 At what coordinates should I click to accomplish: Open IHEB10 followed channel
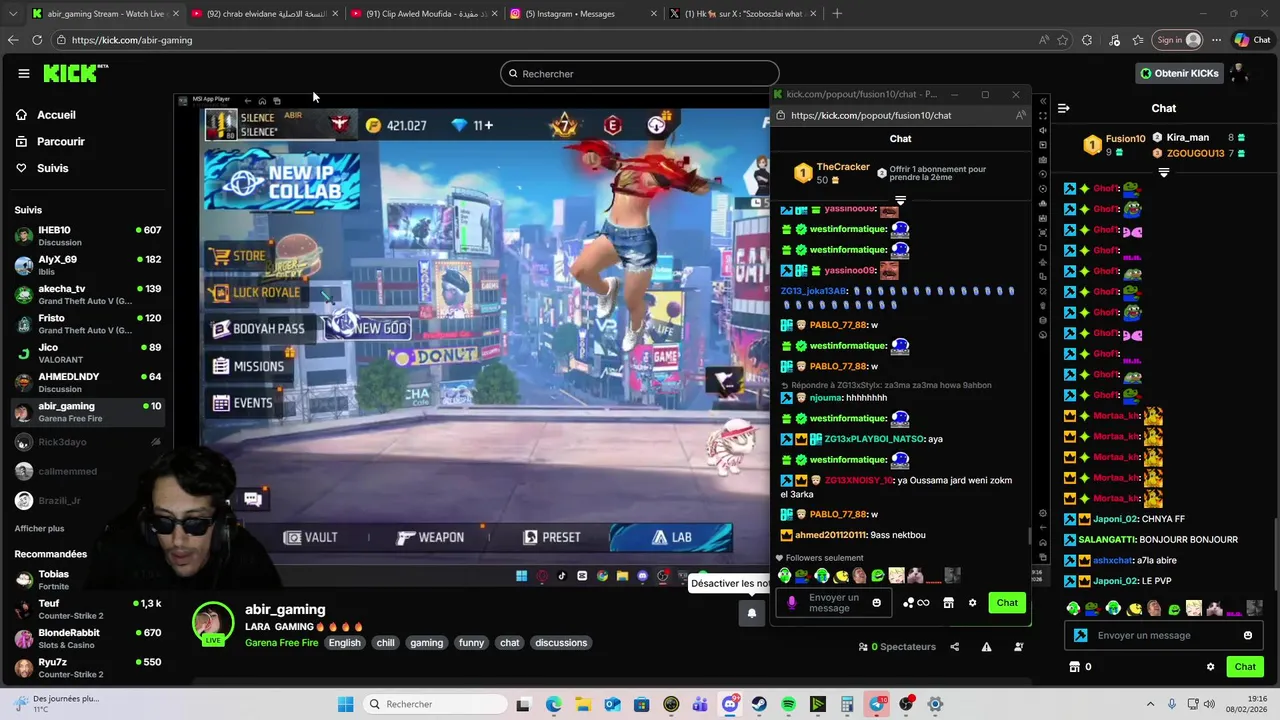pos(88,236)
